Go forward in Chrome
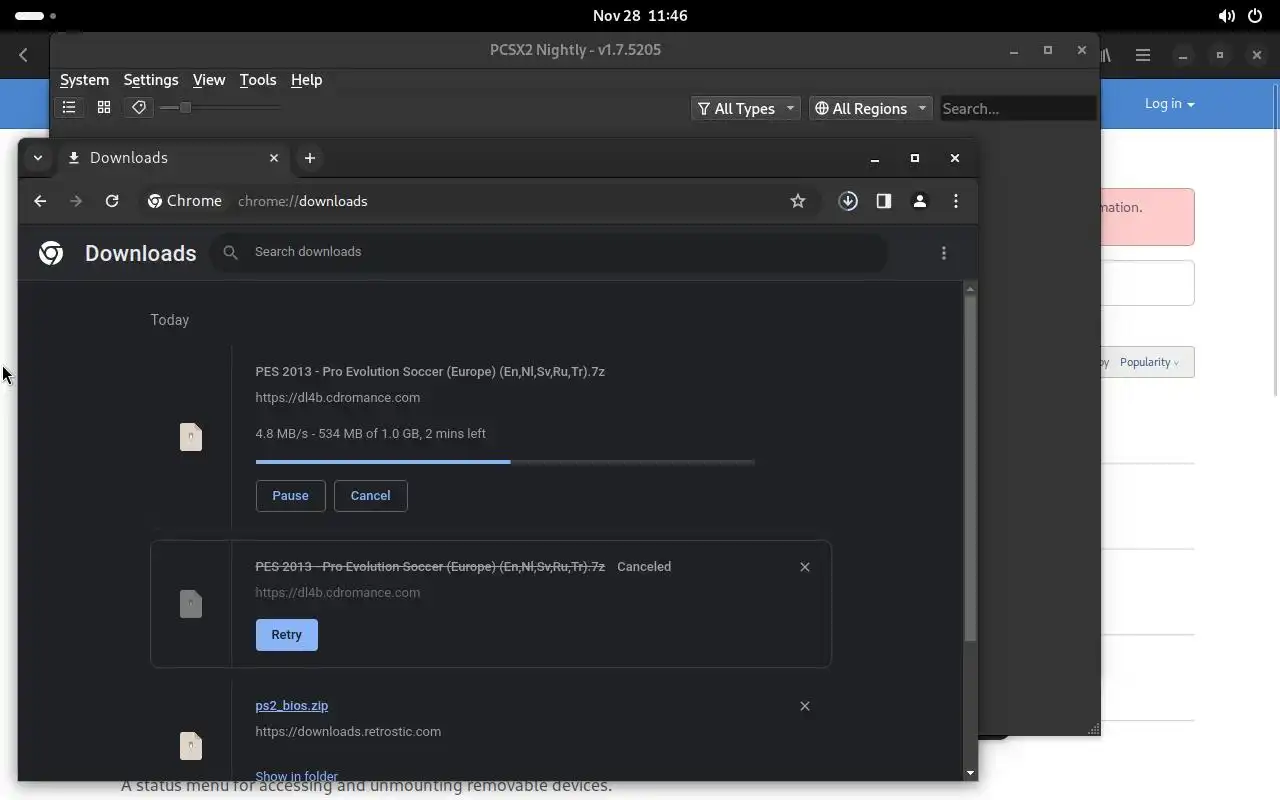 [x=76, y=201]
